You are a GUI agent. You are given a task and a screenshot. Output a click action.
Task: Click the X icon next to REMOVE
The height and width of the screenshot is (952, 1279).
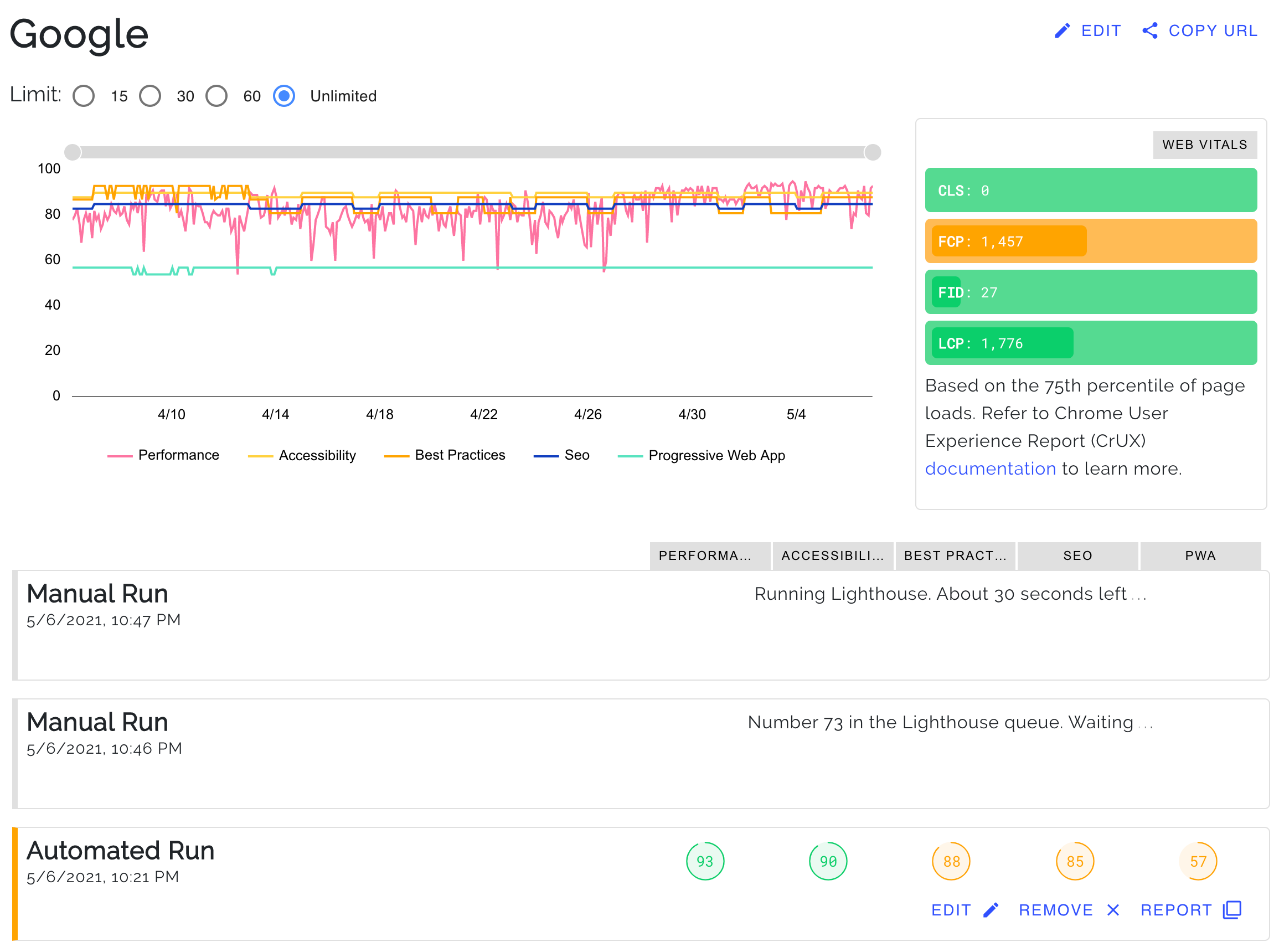pyautogui.click(x=1113, y=910)
